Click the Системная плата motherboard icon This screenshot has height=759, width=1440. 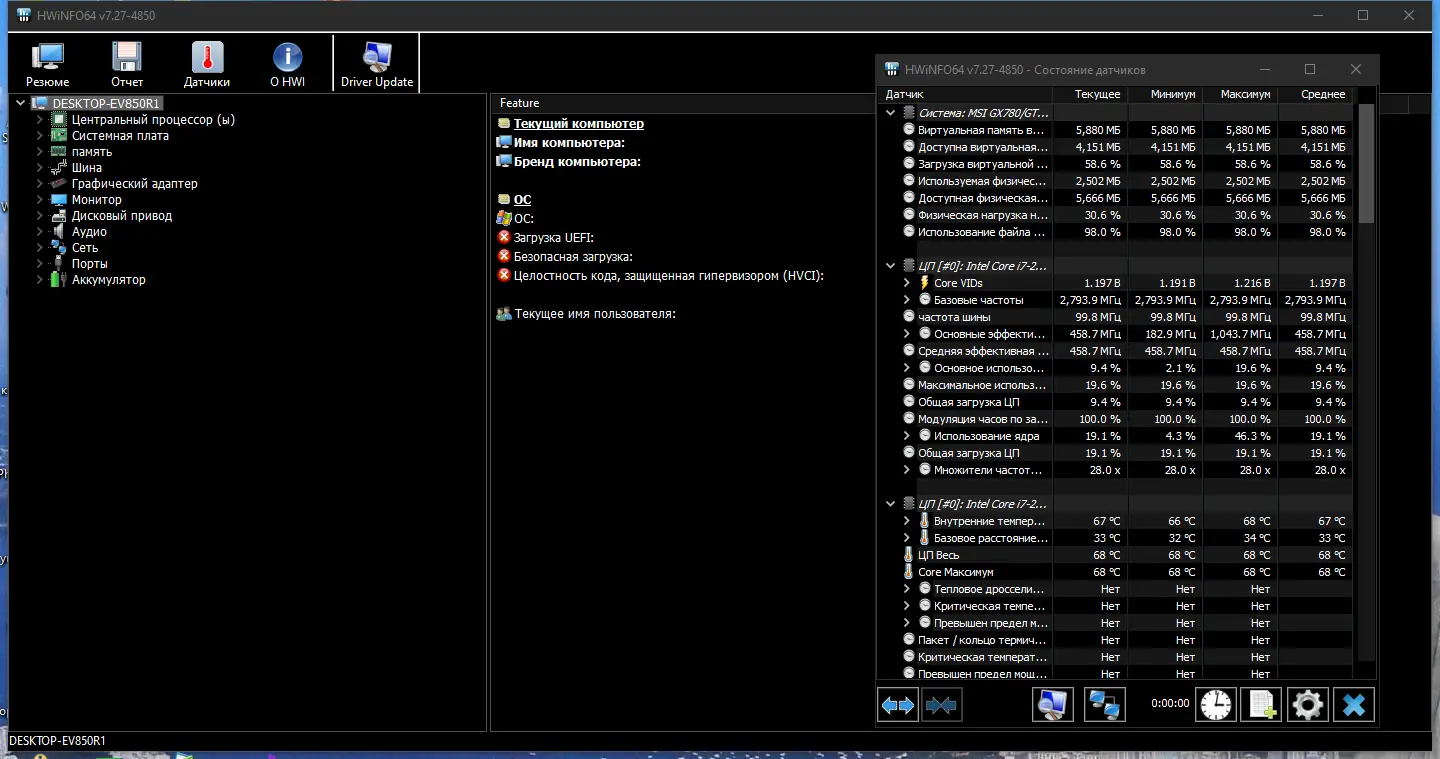59,136
